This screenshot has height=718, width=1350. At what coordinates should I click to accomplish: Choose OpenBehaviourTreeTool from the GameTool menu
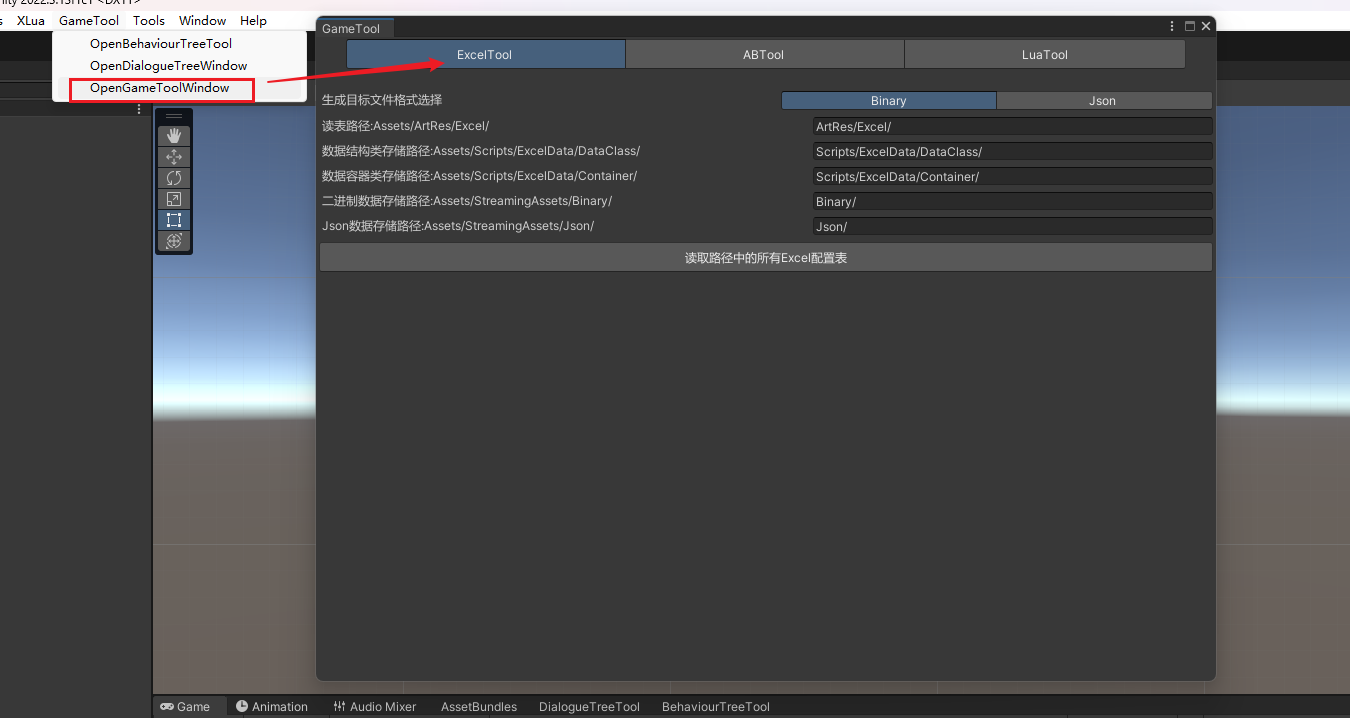click(x=162, y=43)
